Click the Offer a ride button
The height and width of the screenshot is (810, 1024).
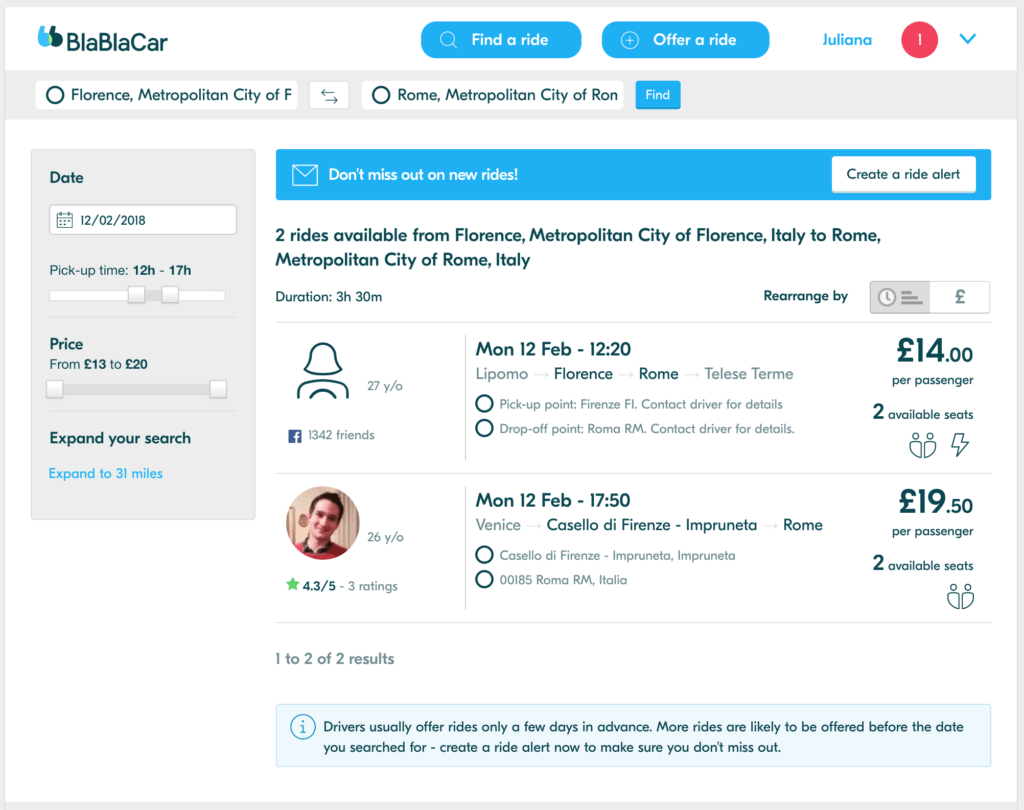pos(685,40)
